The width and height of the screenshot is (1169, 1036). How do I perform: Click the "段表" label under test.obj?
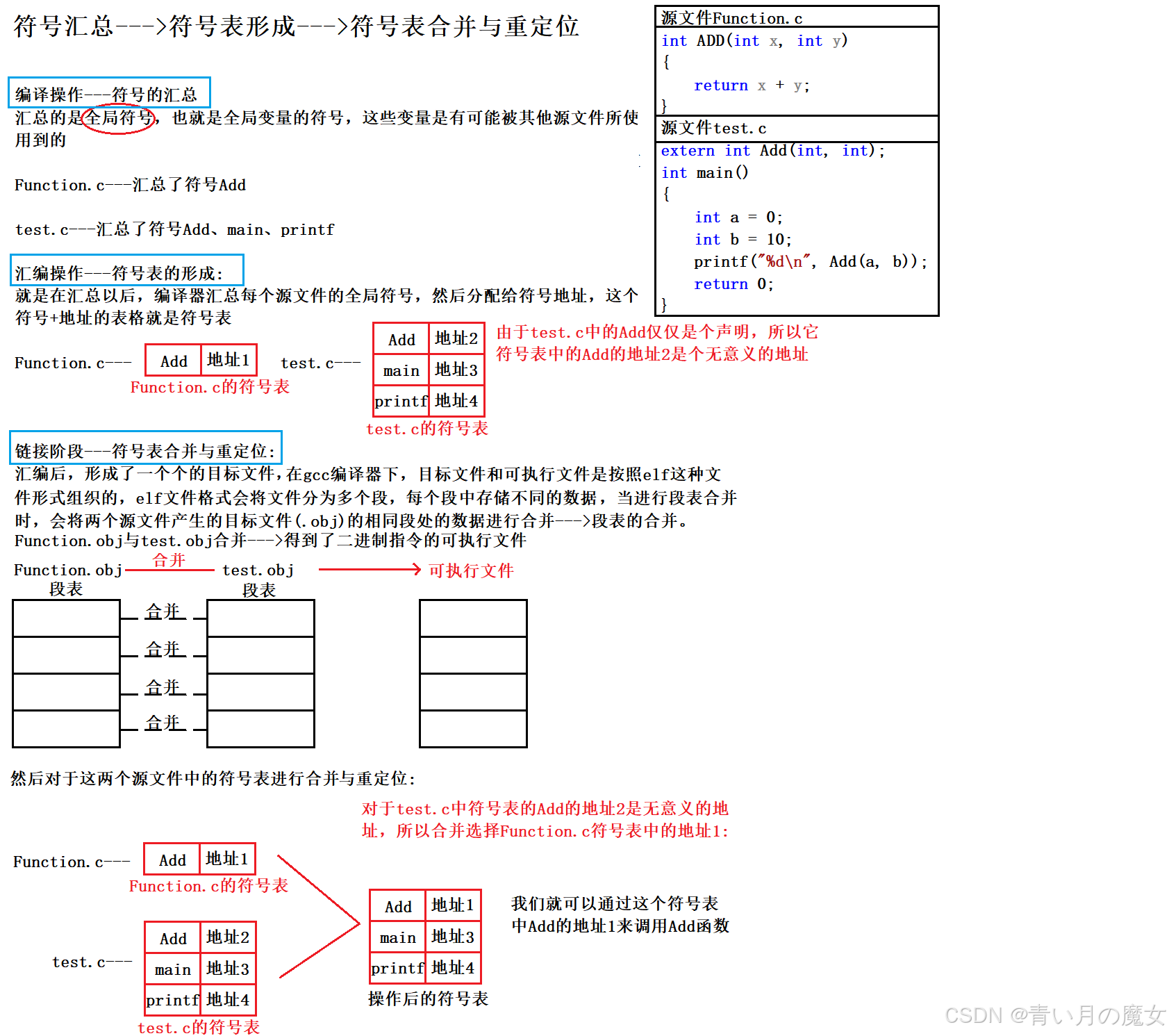point(259,591)
